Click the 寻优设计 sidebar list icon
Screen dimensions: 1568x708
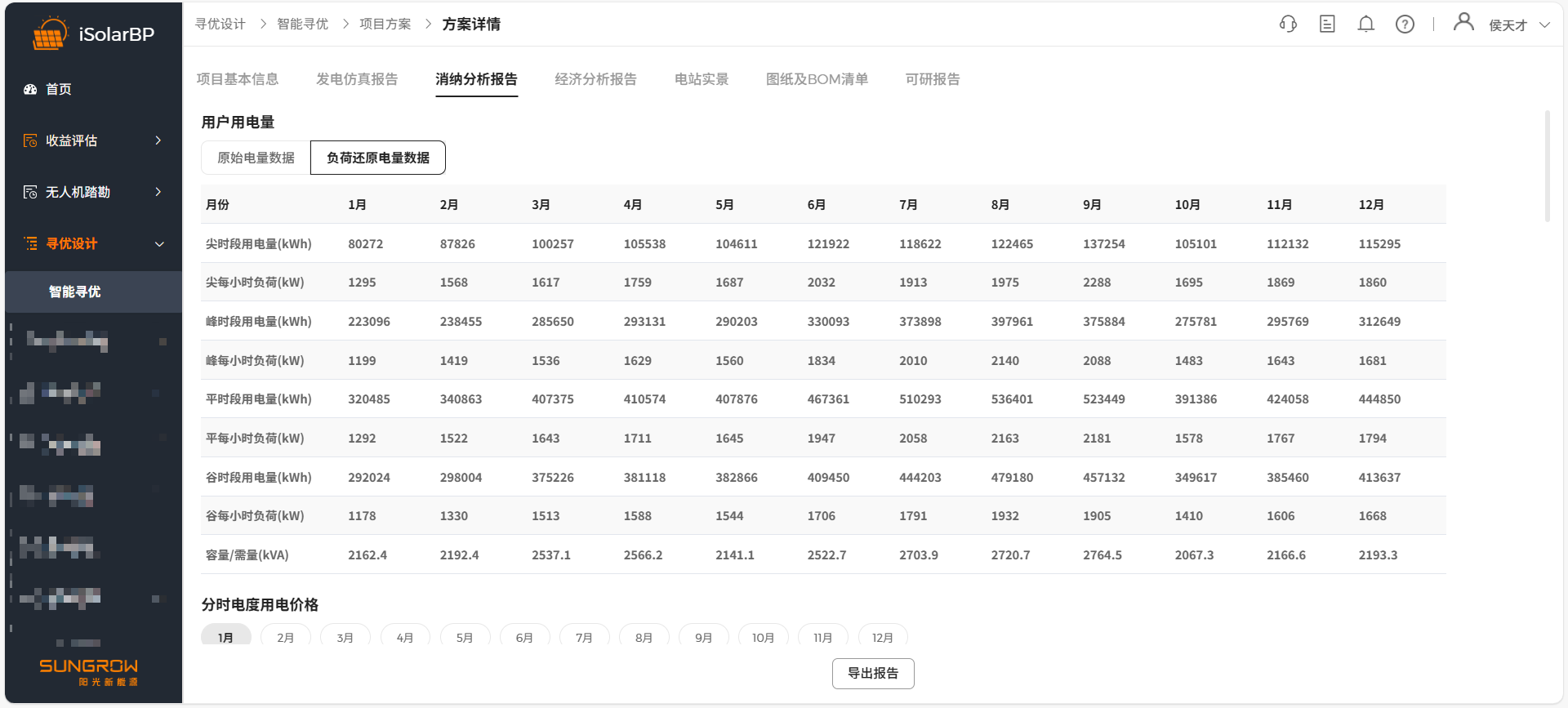pos(31,243)
